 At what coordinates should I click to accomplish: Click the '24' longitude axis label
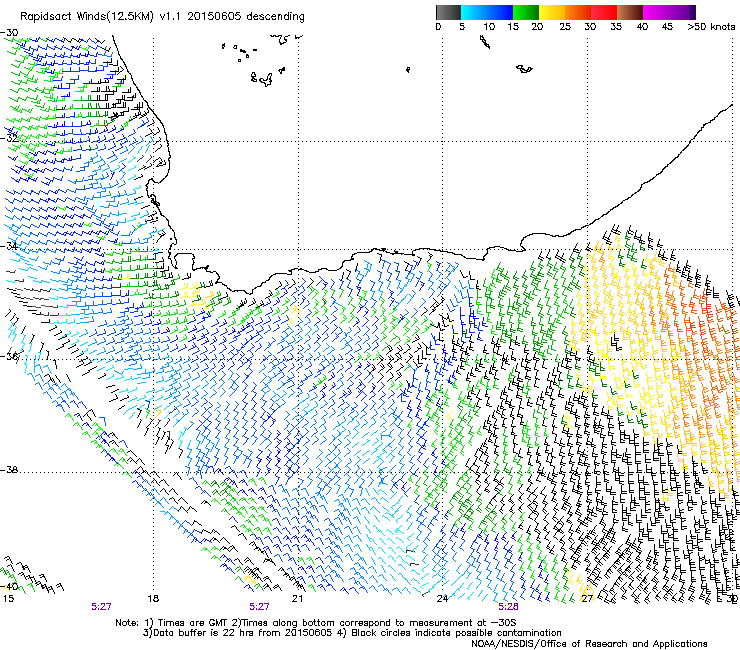coord(442,599)
